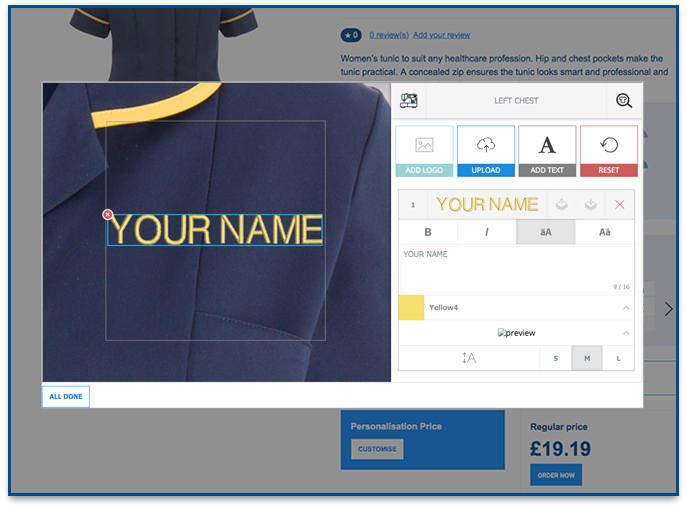Click the Reset circular arrow icon
Viewport: 687px width, 505px height.
coord(609,145)
